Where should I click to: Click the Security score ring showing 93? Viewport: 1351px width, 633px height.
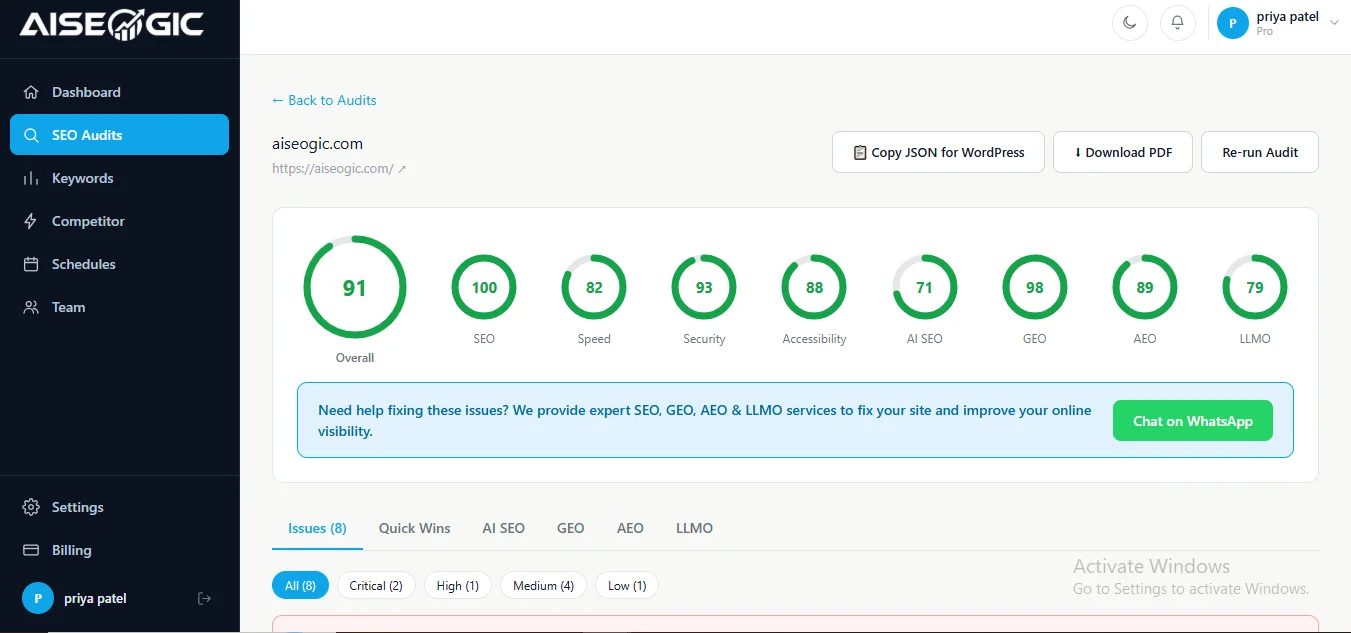[x=704, y=287]
